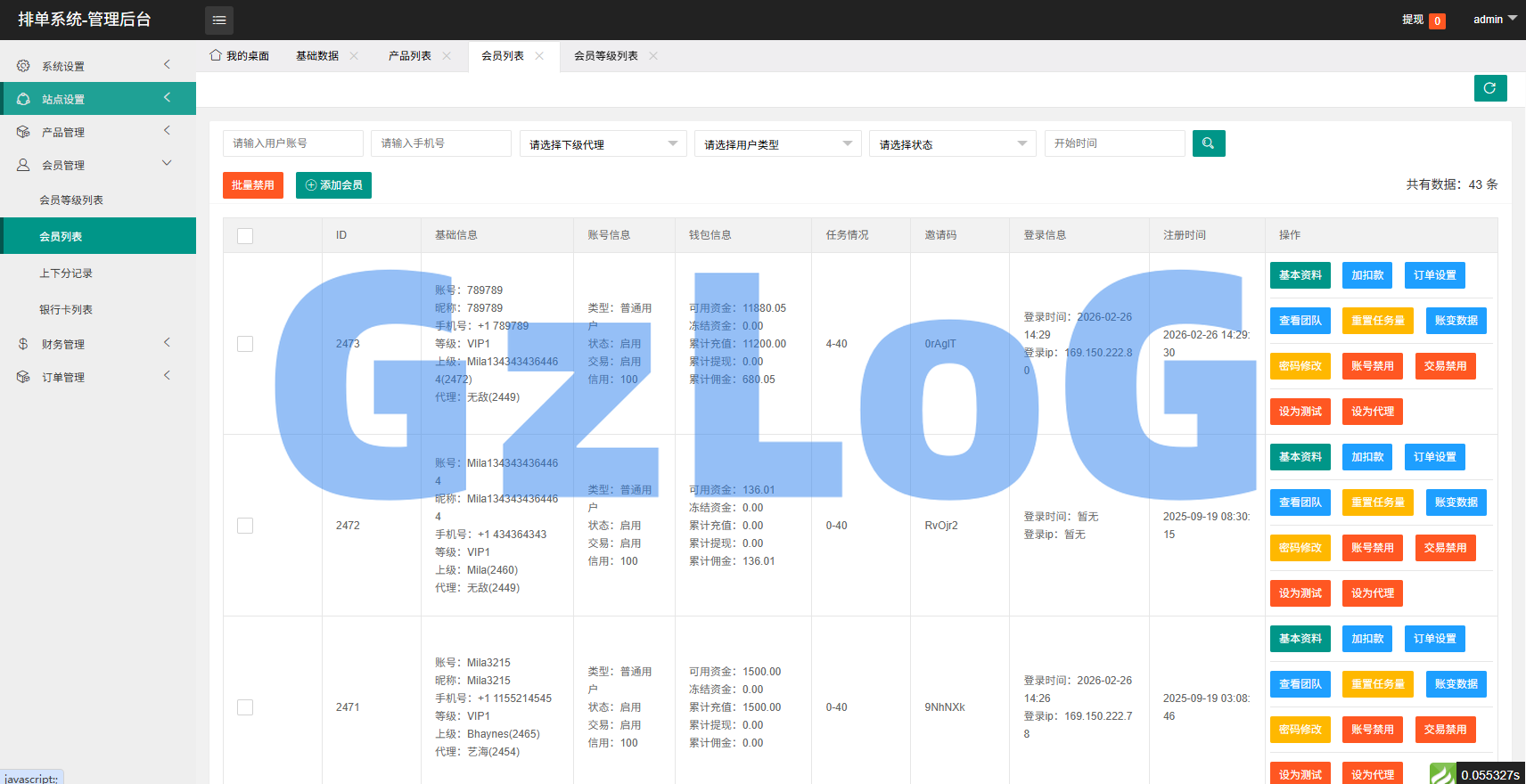Click the 财务管理 dollar icon in sidebar

[x=23, y=344]
